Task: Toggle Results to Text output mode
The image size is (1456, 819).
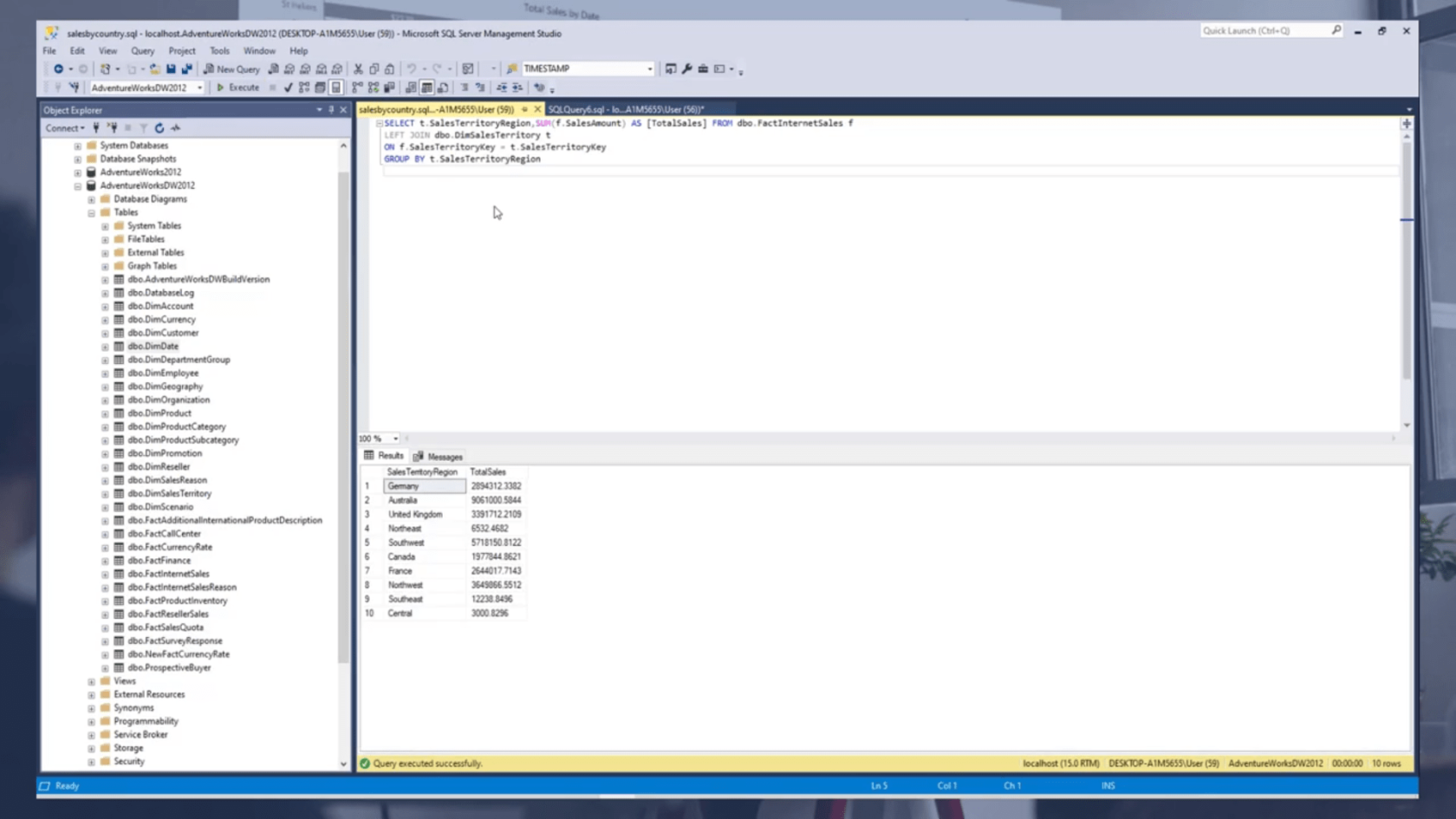Action: coord(411,88)
